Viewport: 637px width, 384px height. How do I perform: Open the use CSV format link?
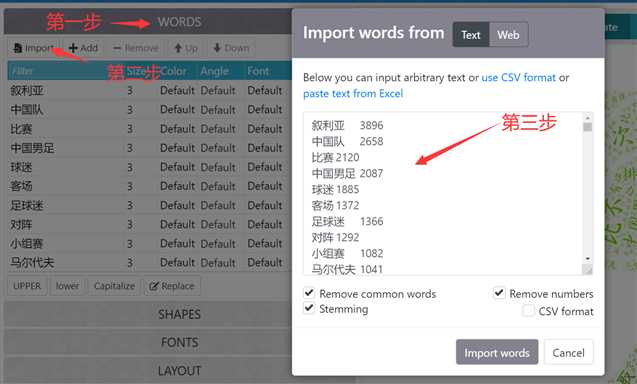(x=518, y=78)
